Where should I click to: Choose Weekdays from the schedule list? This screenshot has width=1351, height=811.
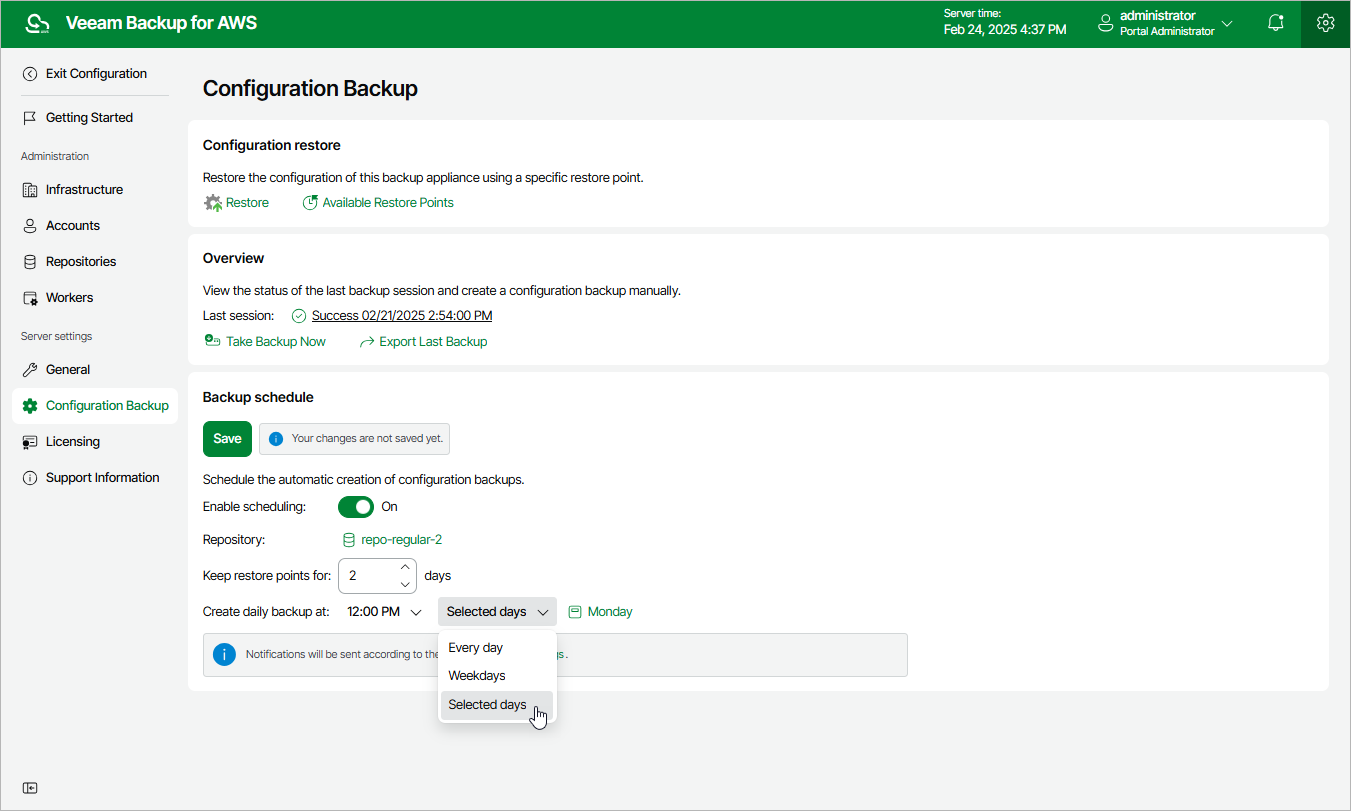[497, 676]
